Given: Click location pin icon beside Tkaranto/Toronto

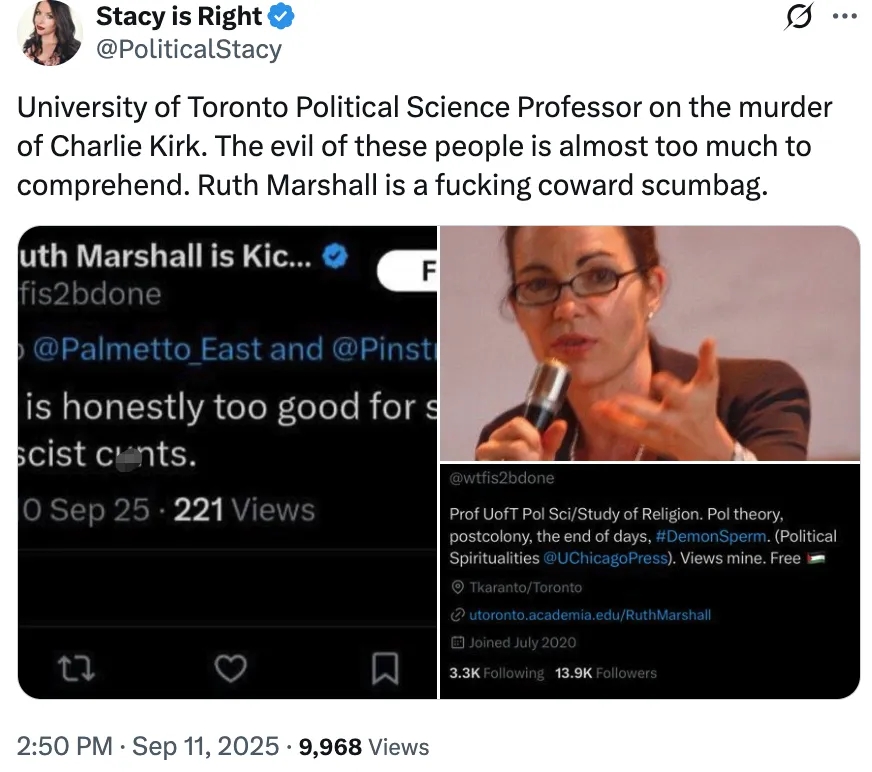Looking at the screenshot, I should [x=458, y=587].
